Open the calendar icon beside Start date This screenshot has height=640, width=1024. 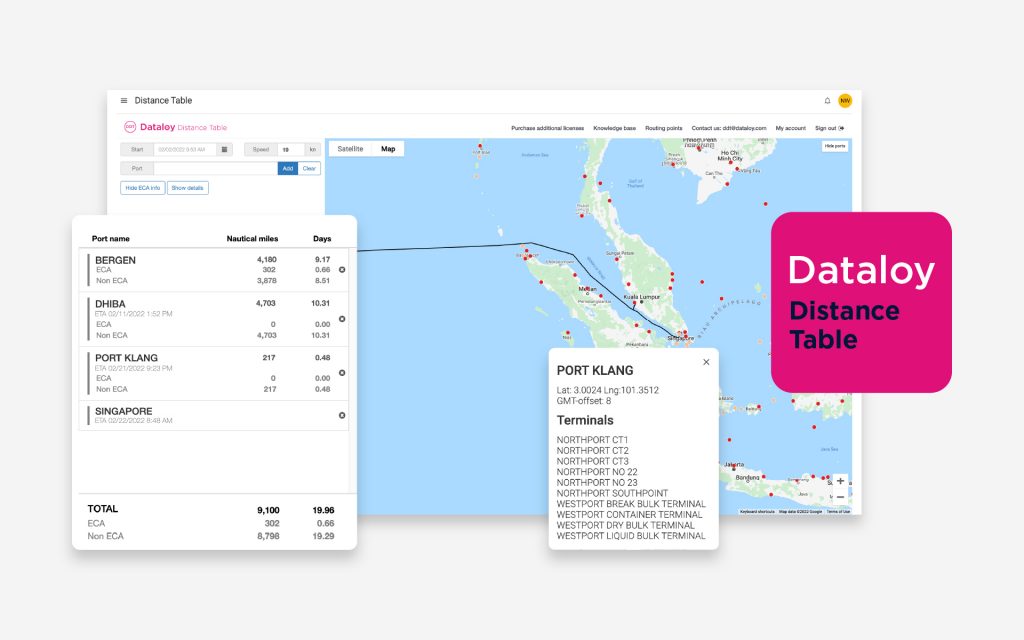pyautogui.click(x=224, y=150)
